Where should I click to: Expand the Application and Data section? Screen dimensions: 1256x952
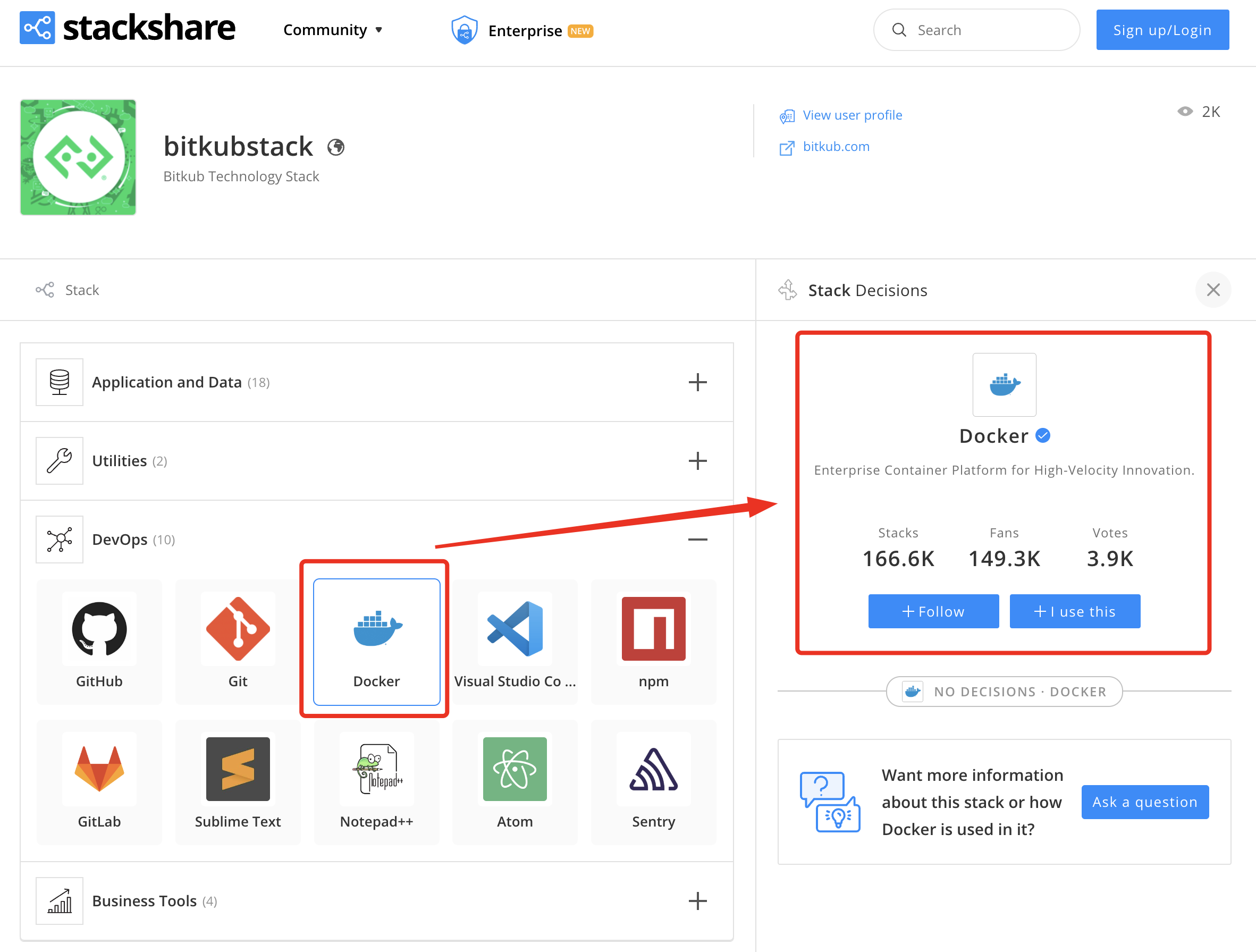(697, 382)
